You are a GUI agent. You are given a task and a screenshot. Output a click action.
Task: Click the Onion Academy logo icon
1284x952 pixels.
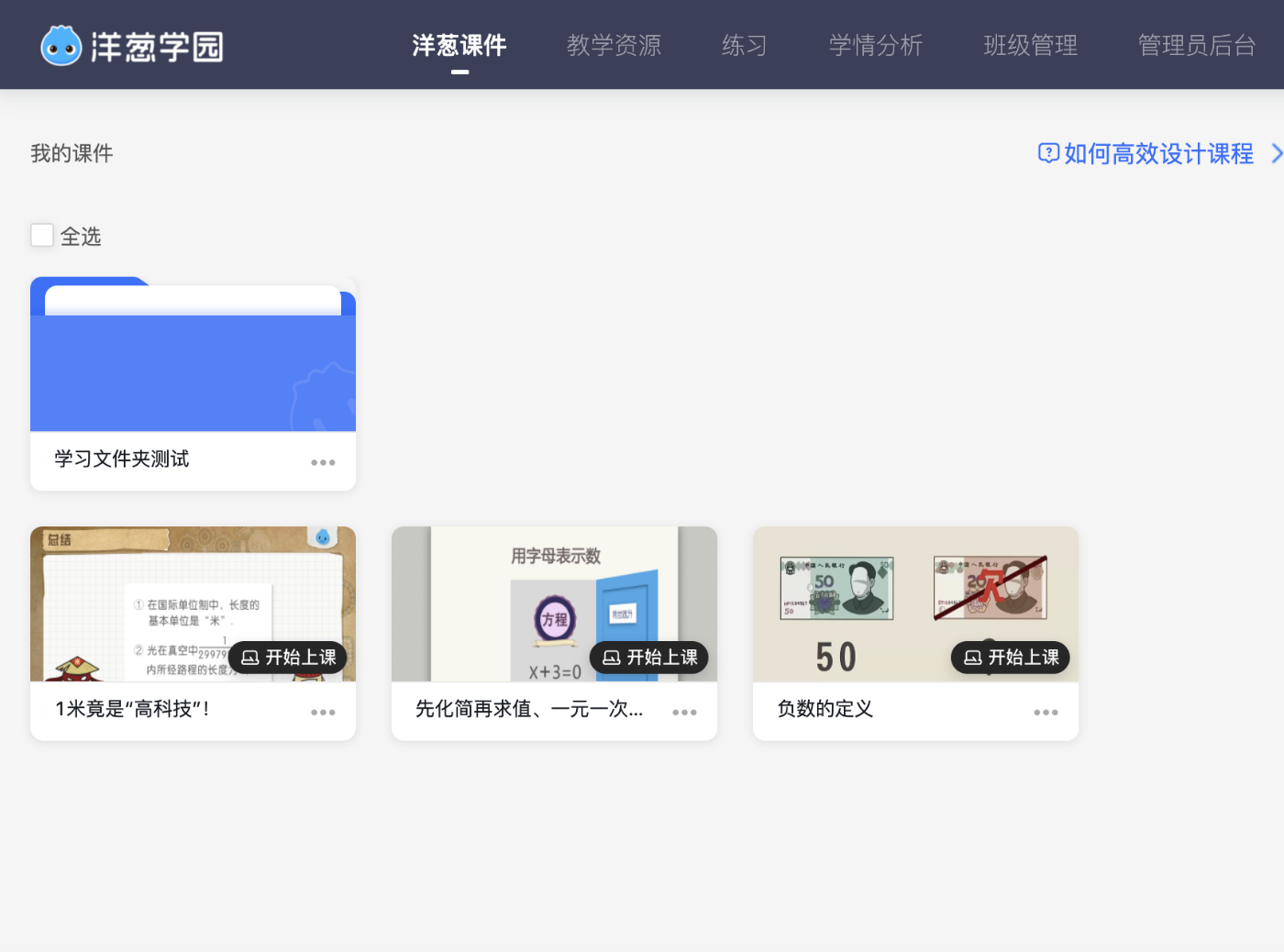[61, 46]
